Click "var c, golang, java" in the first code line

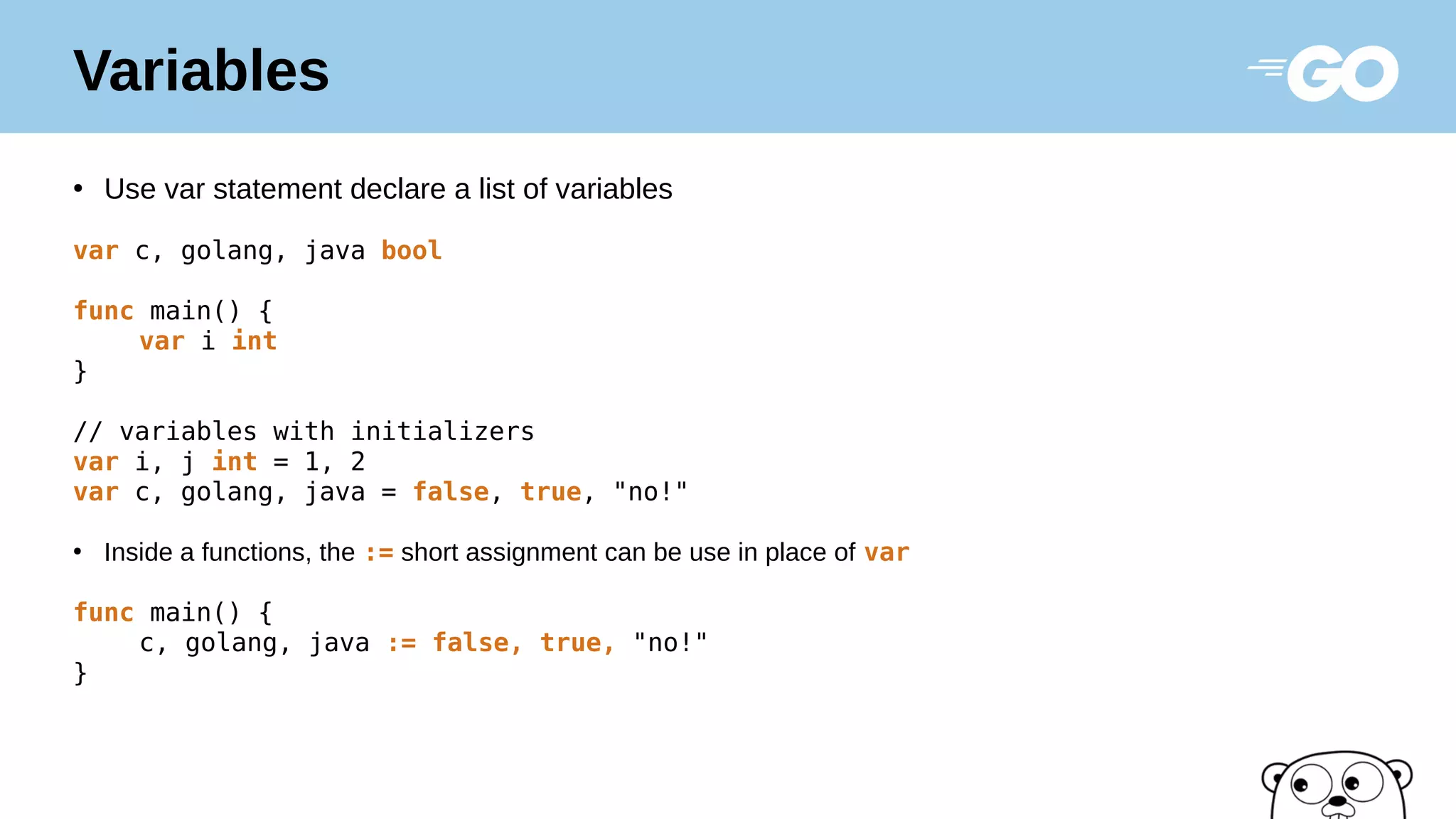219,251
